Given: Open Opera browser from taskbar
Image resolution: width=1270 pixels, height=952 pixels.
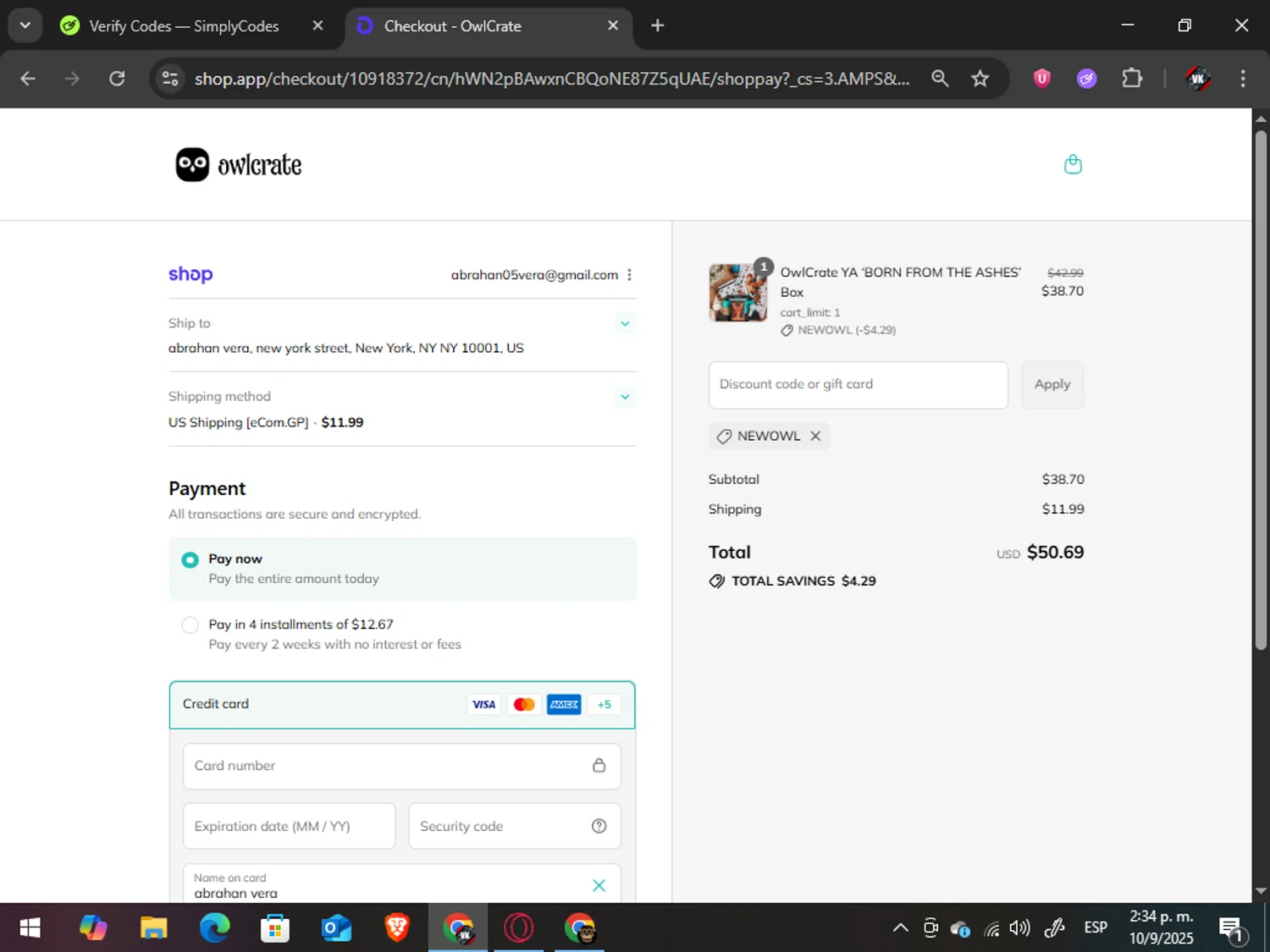Looking at the screenshot, I should click(x=519, y=928).
